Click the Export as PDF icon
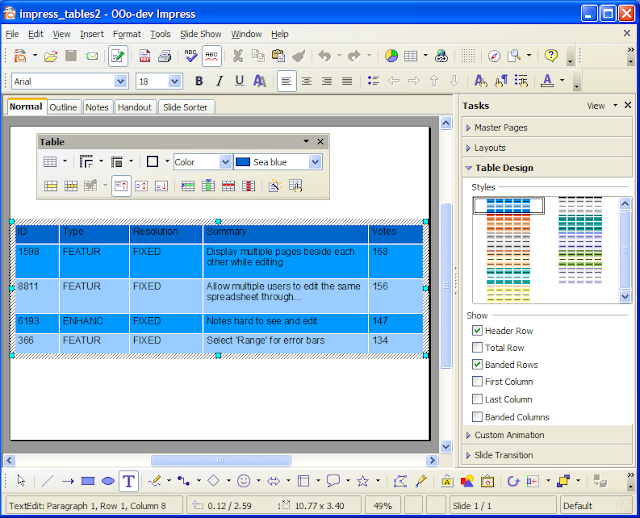 pos(144,56)
